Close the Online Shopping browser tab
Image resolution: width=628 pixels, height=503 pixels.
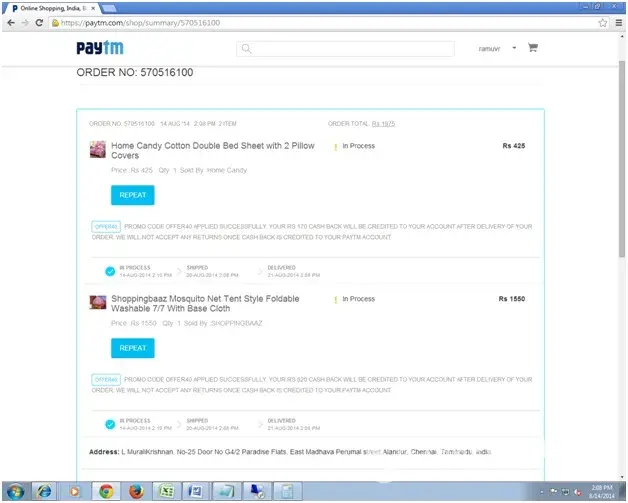pyautogui.click(x=93, y=8)
